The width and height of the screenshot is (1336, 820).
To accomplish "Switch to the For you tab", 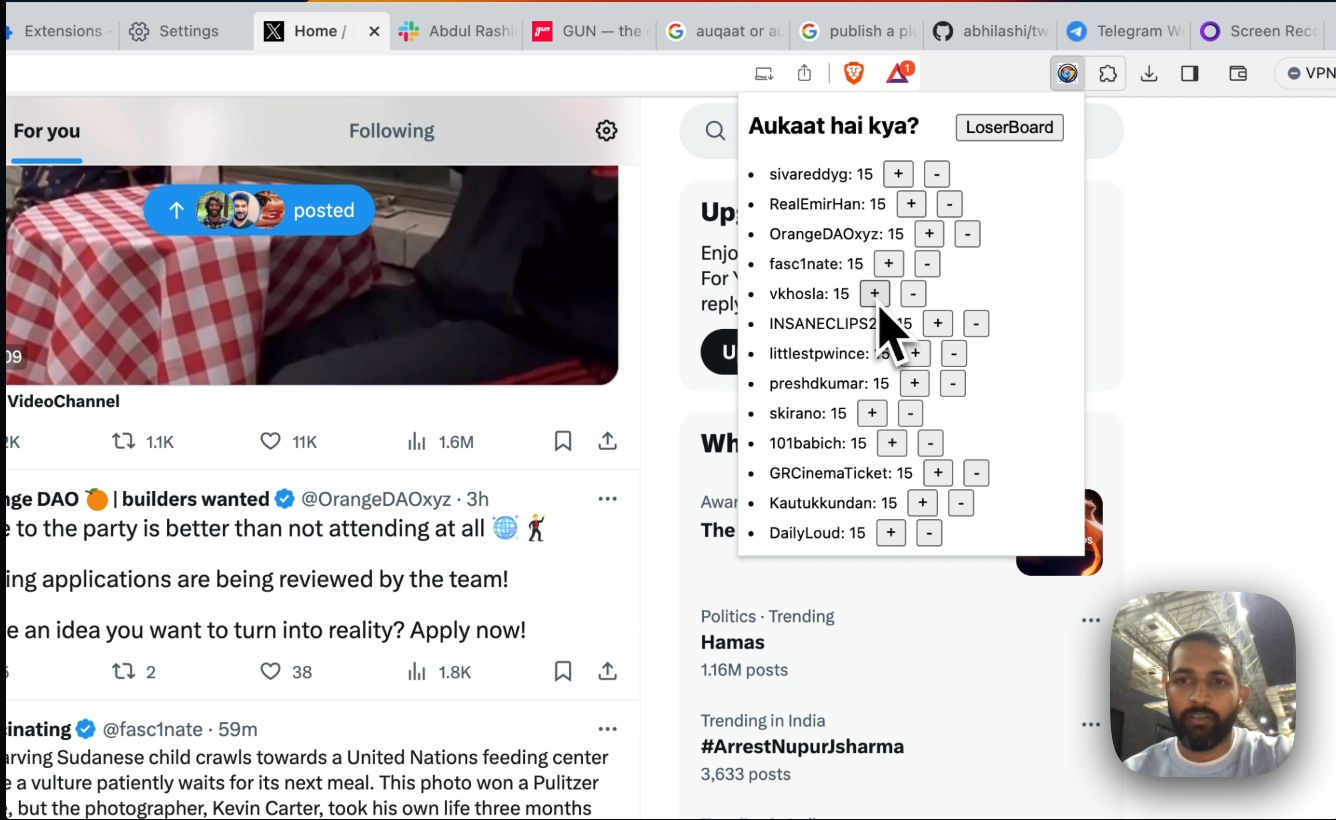I will click(46, 131).
